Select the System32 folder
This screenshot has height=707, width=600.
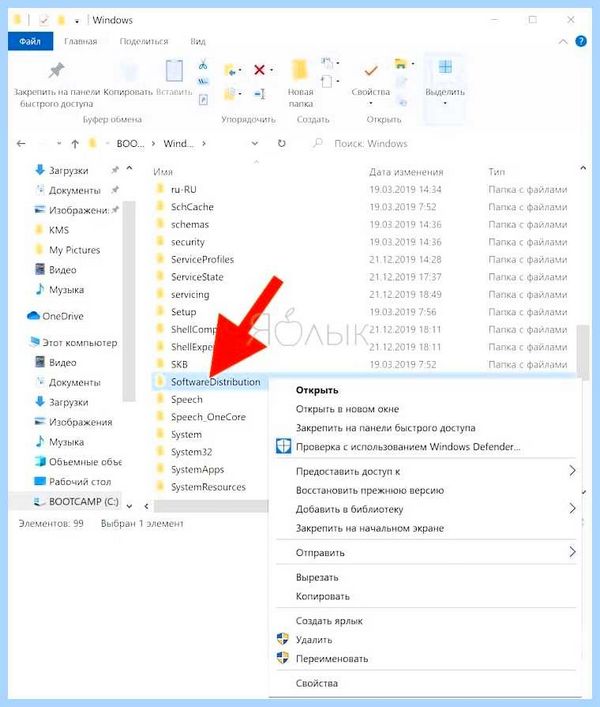coord(191,452)
